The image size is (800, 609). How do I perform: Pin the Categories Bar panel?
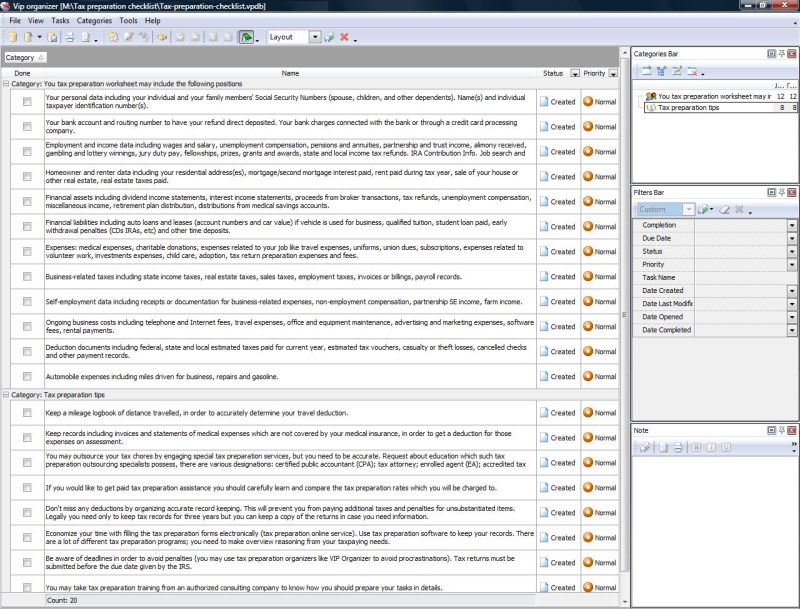click(x=781, y=53)
